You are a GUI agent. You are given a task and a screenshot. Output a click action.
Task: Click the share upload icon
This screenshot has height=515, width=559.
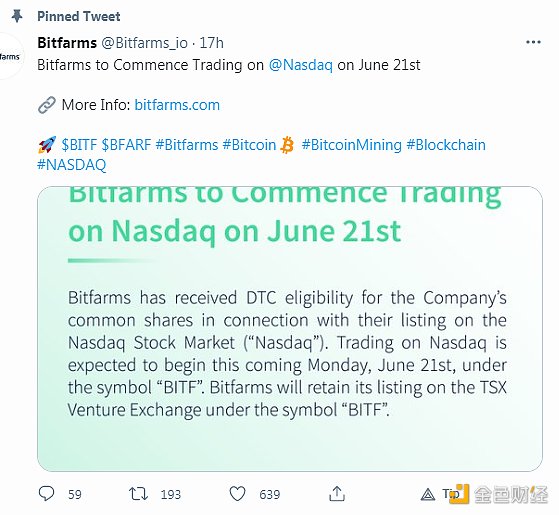point(337,494)
